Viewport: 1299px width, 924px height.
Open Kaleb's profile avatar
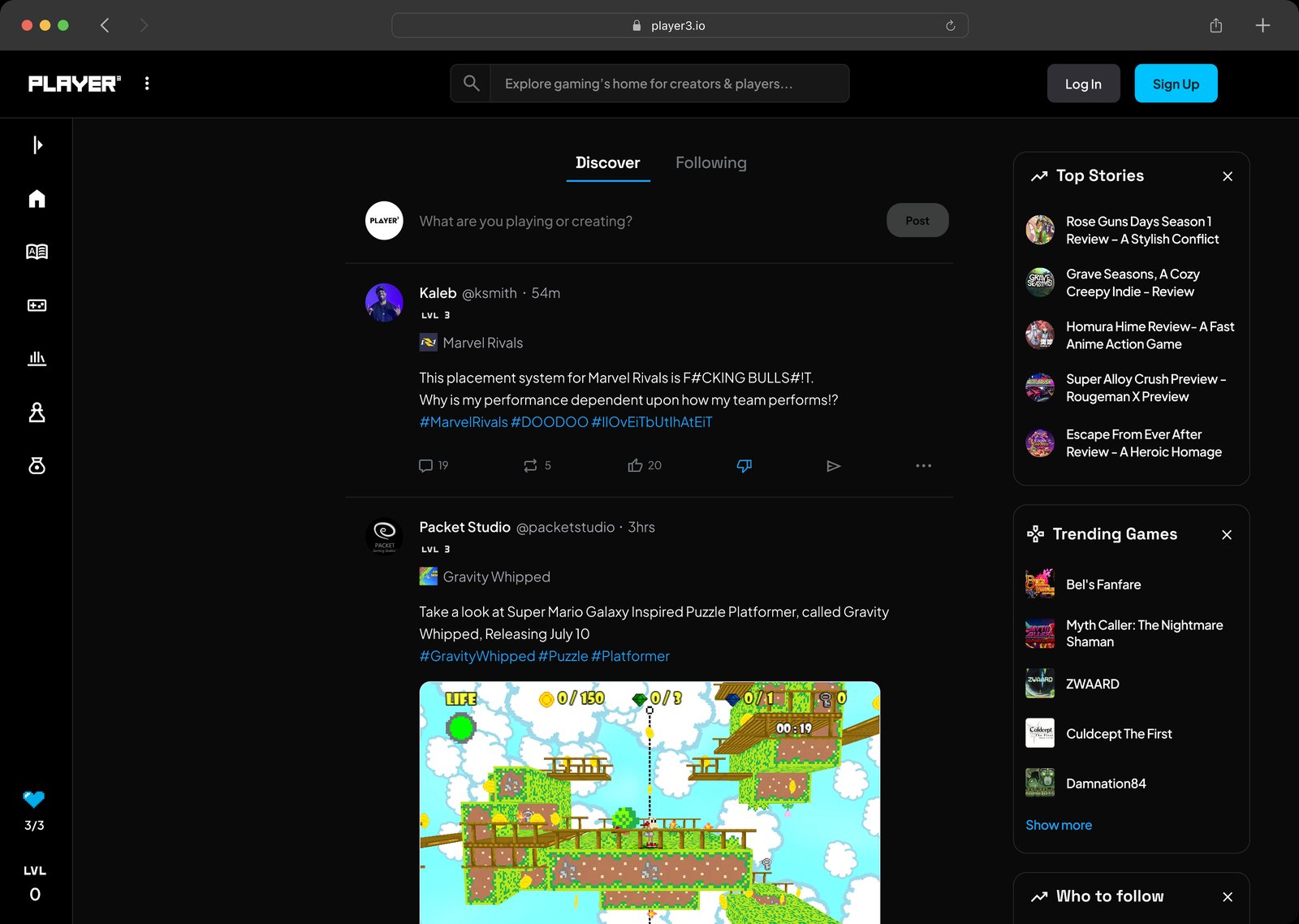coord(384,302)
